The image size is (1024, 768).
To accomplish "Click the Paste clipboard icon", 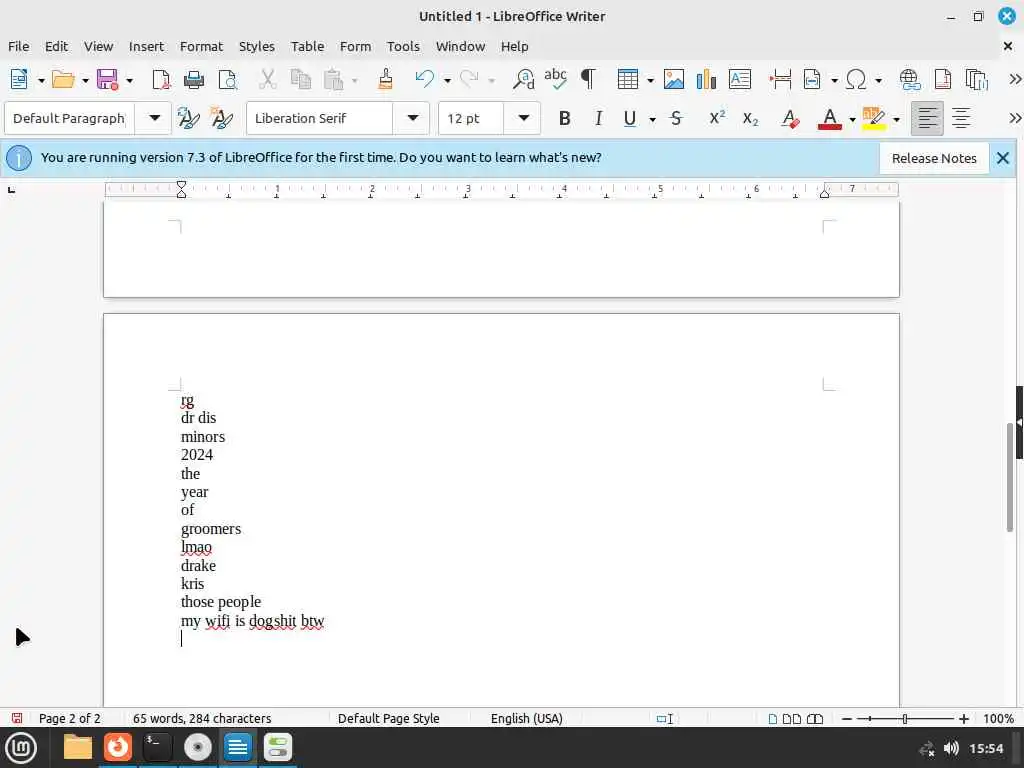I will [333, 80].
